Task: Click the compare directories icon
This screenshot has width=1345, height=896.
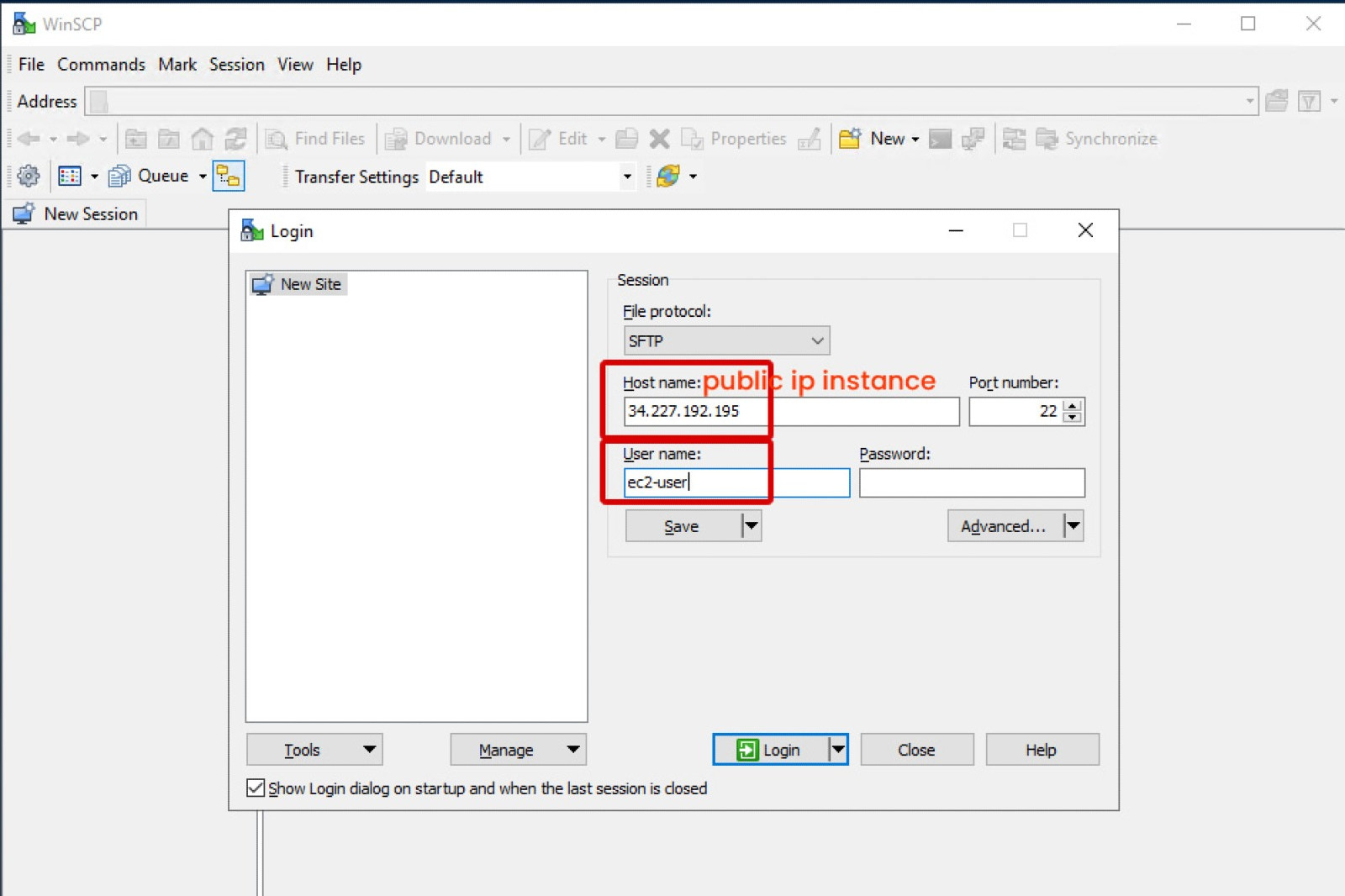Action: (1014, 139)
